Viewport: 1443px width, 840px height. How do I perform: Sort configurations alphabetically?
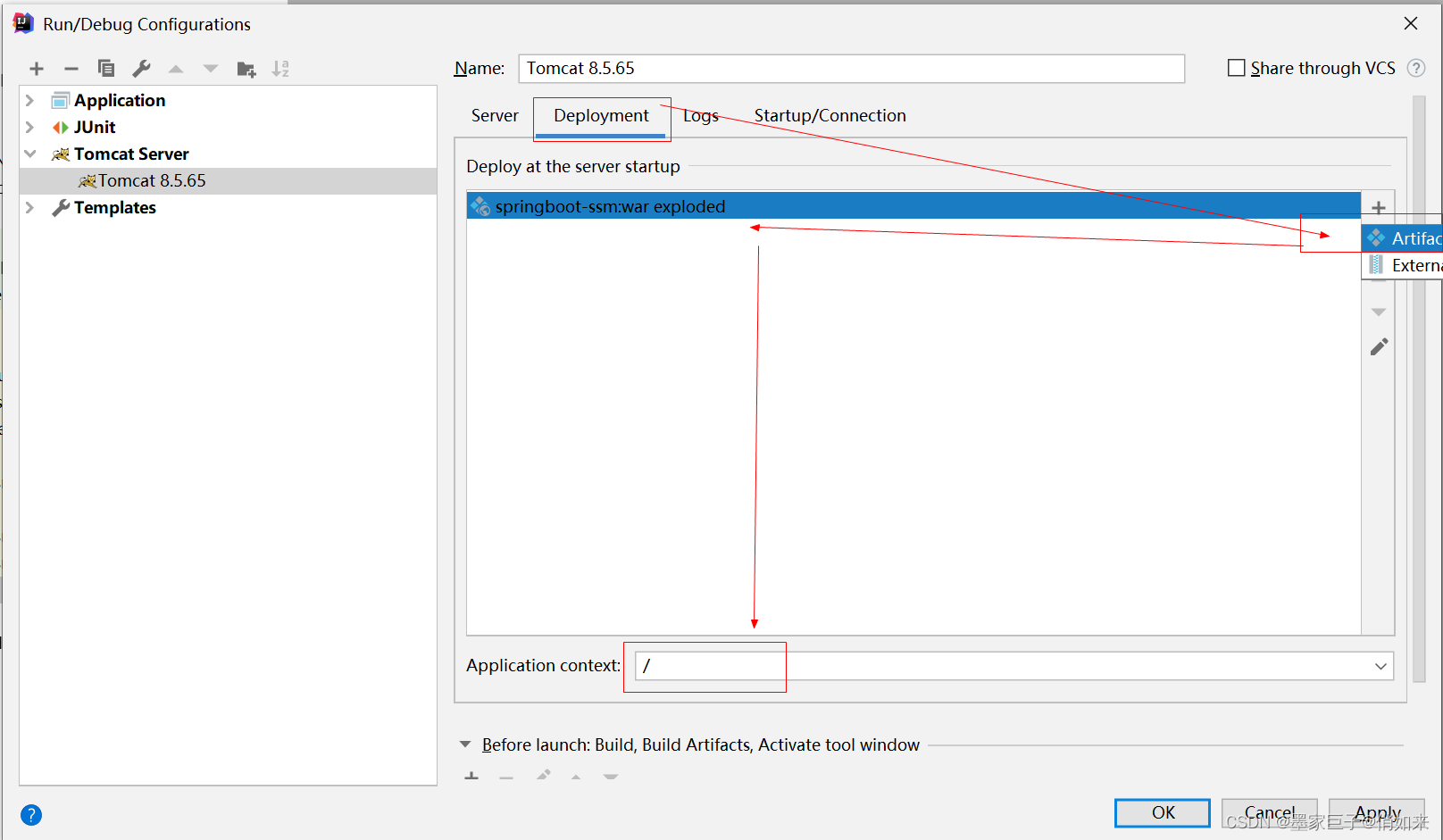[x=280, y=69]
